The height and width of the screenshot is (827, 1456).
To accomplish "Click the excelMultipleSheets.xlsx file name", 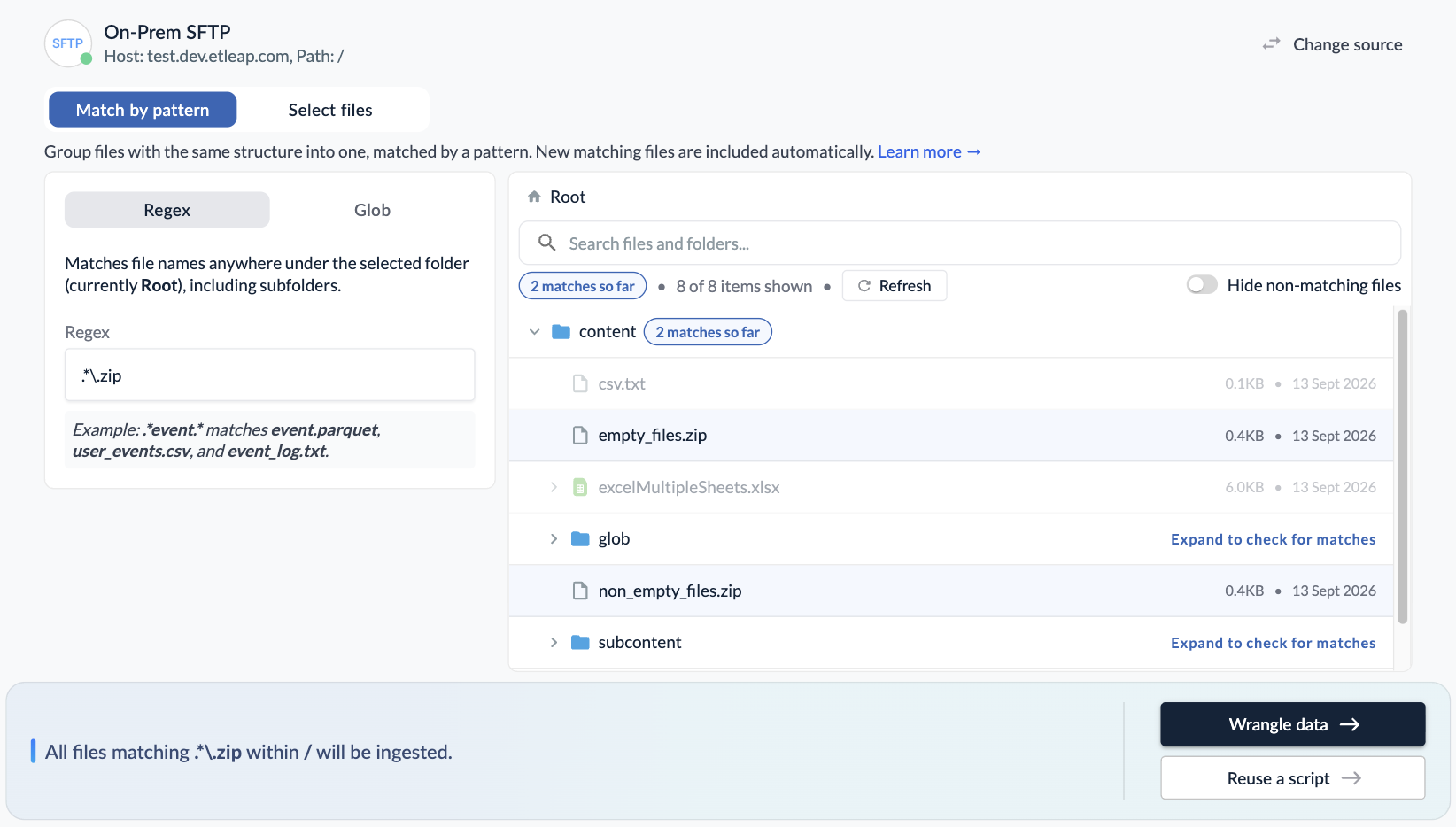I will coord(689,487).
